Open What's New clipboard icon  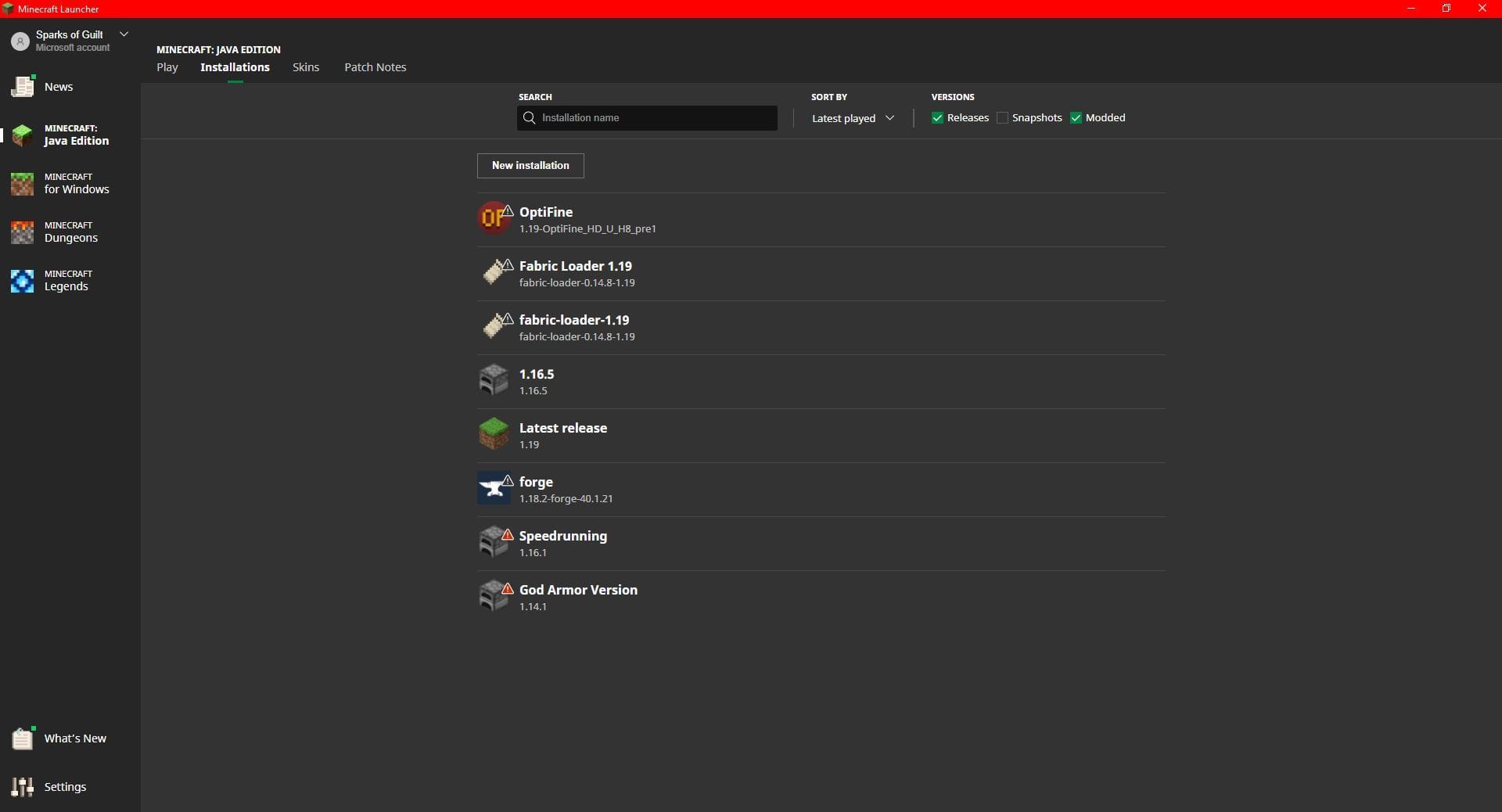23,738
